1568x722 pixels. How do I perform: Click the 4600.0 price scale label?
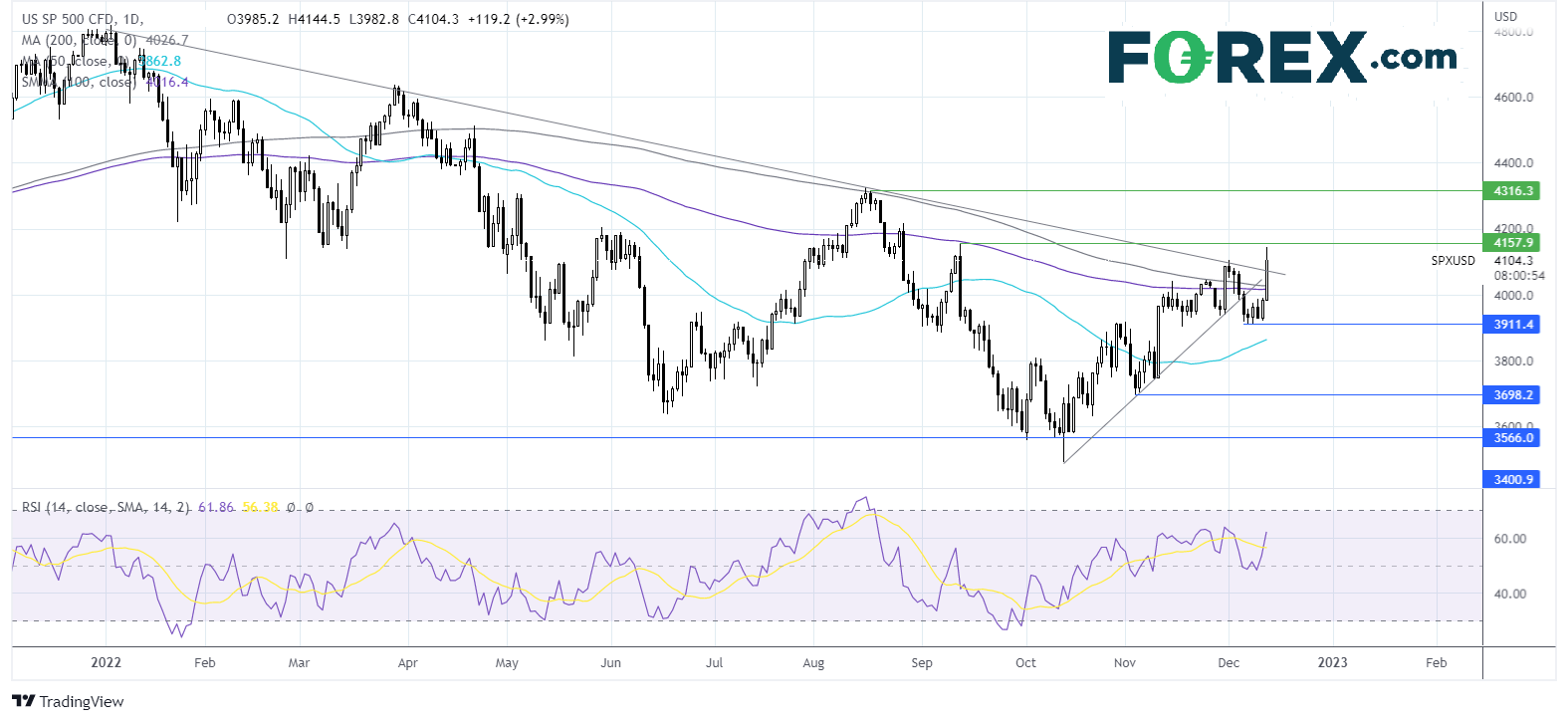pos(1513,97)
